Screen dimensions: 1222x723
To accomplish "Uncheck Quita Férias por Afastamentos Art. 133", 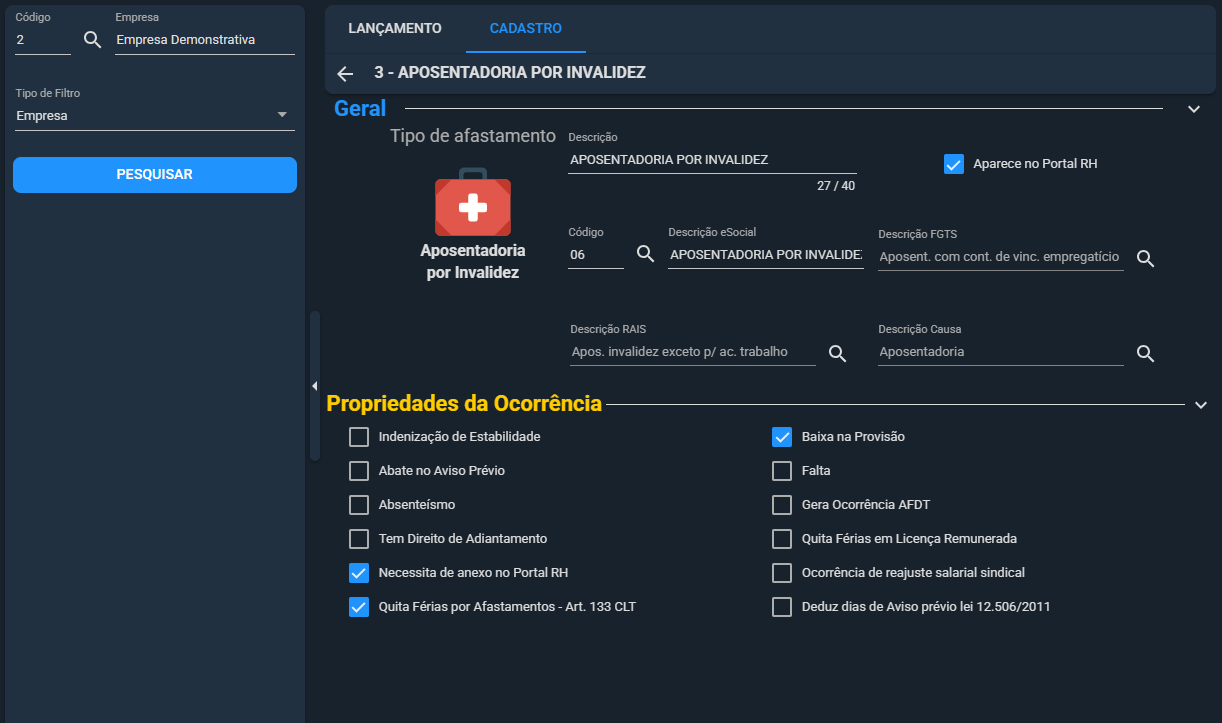I will pos(359,607).
